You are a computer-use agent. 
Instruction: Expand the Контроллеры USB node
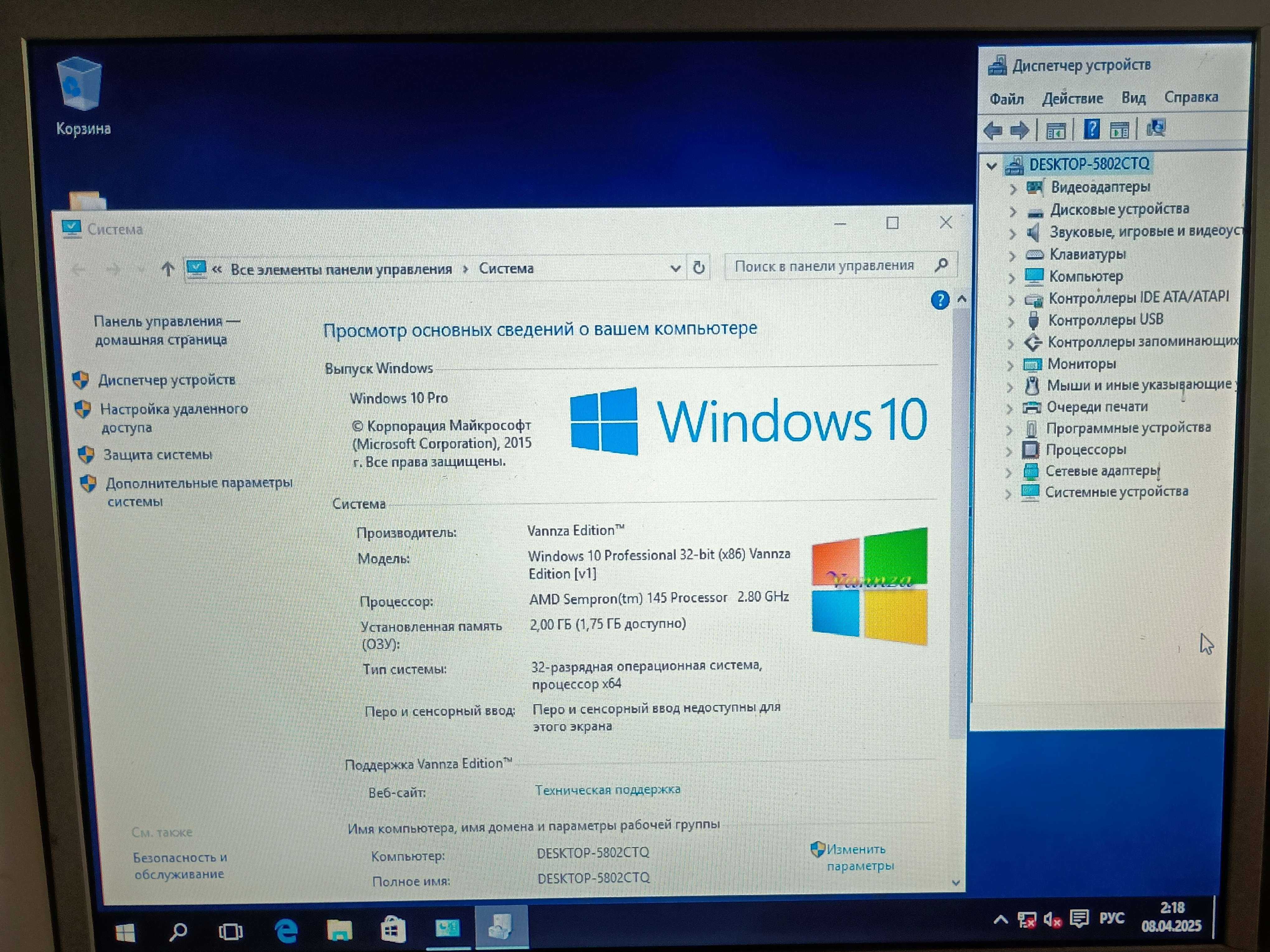pyautogui.click(x=1011, y=322)
